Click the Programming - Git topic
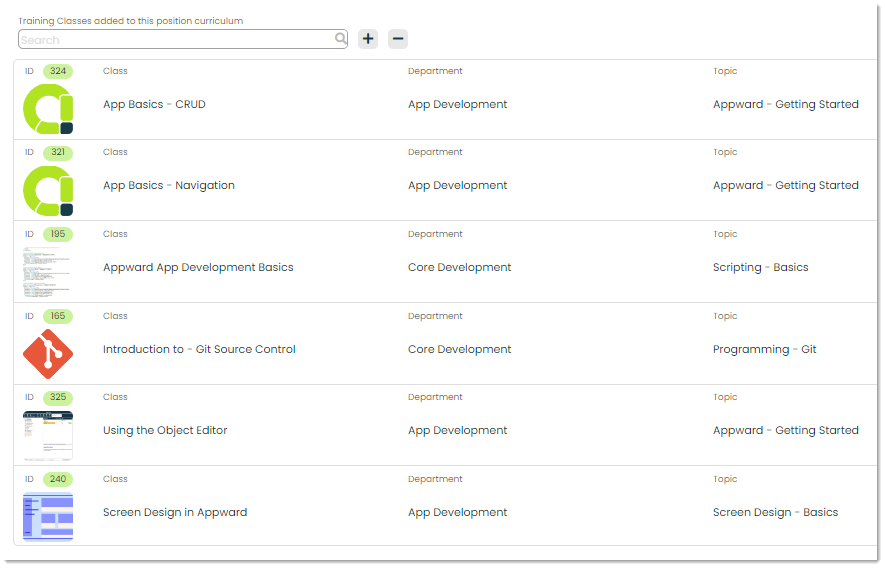Viewport: 885px width, 568px height. pyautogui.click(x=764, y=349)
